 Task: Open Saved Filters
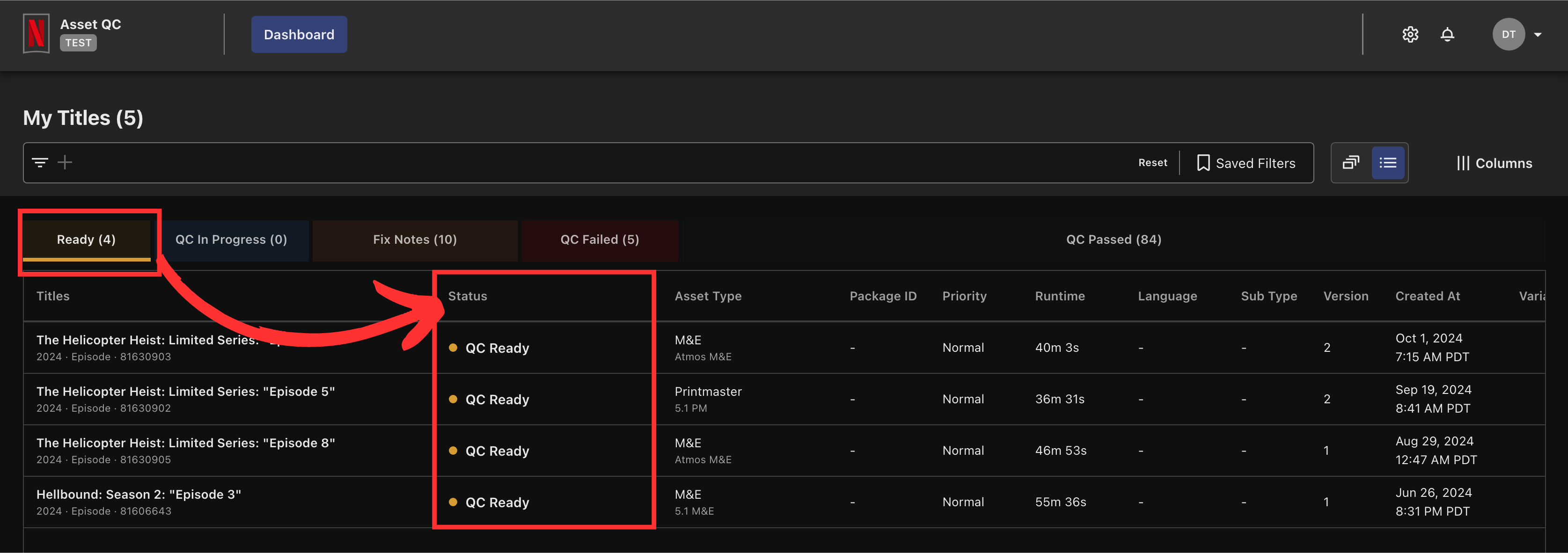pyautogui.click(x=1246, y=163)
